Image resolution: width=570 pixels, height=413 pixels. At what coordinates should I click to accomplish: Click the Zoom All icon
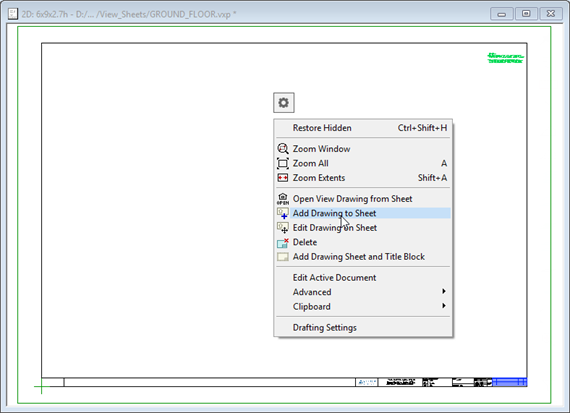coord(283,163)
